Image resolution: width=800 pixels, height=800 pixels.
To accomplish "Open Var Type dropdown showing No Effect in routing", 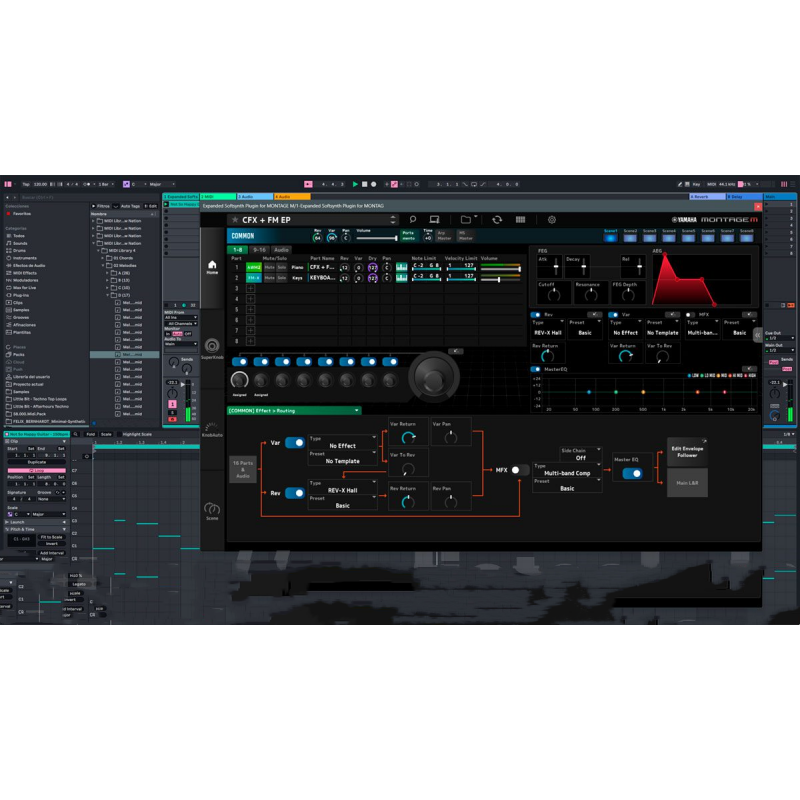I will (x=343, y=442).
